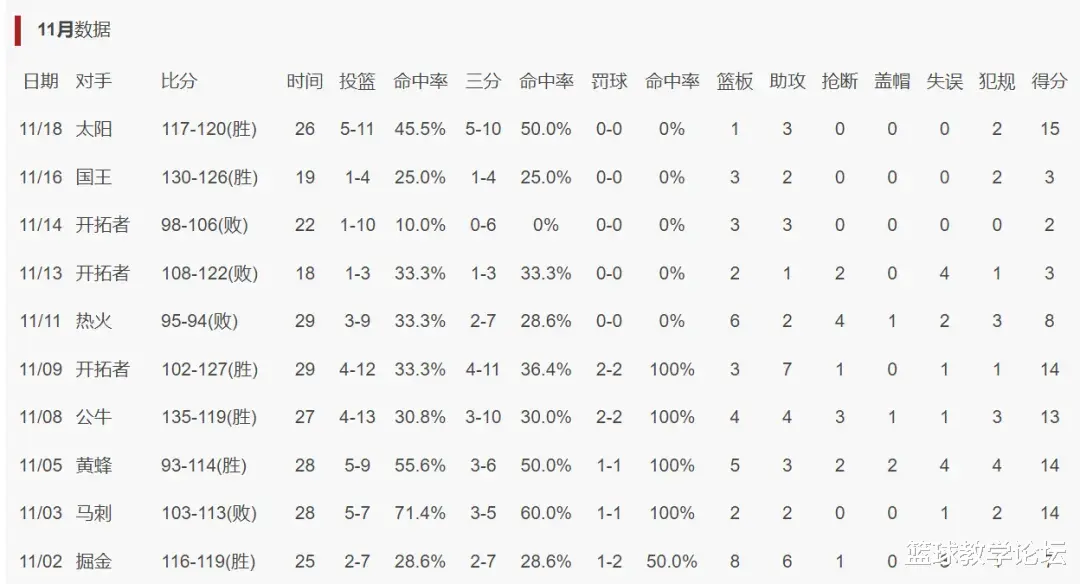Select the 公牛 opponent name
The image size is (1080, 584).
pos(93,417)
